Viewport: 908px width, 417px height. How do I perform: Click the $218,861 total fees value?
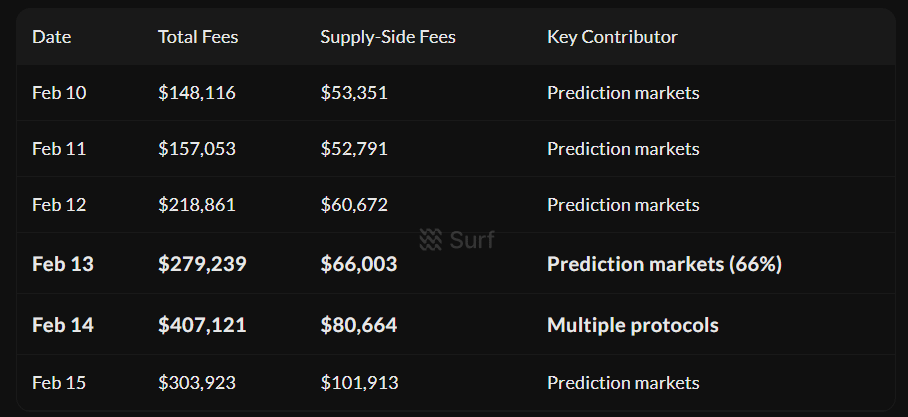[x=197, y=205]
